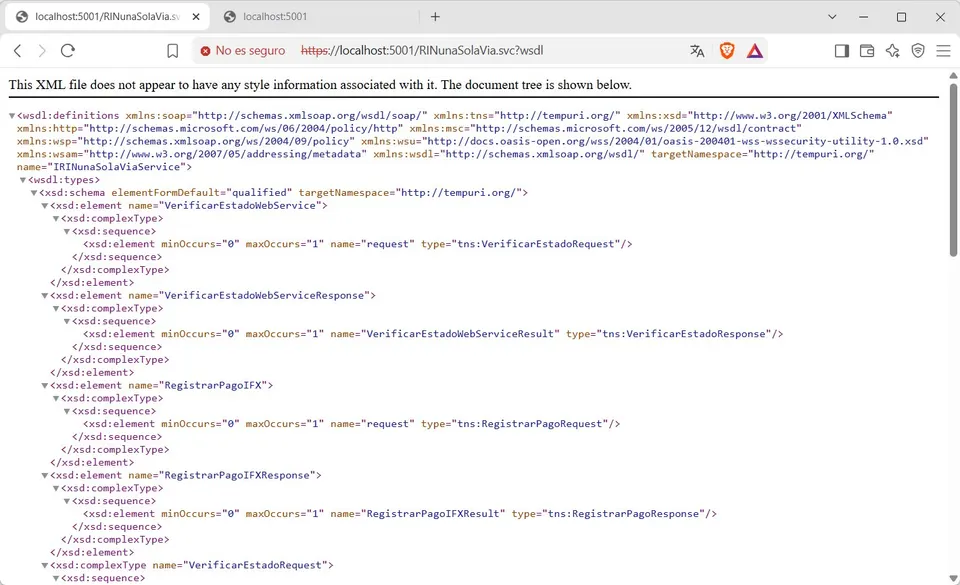Click xmlns:soap namespace URL text
This screenshot has width=960, height=585.
[310, 116]
